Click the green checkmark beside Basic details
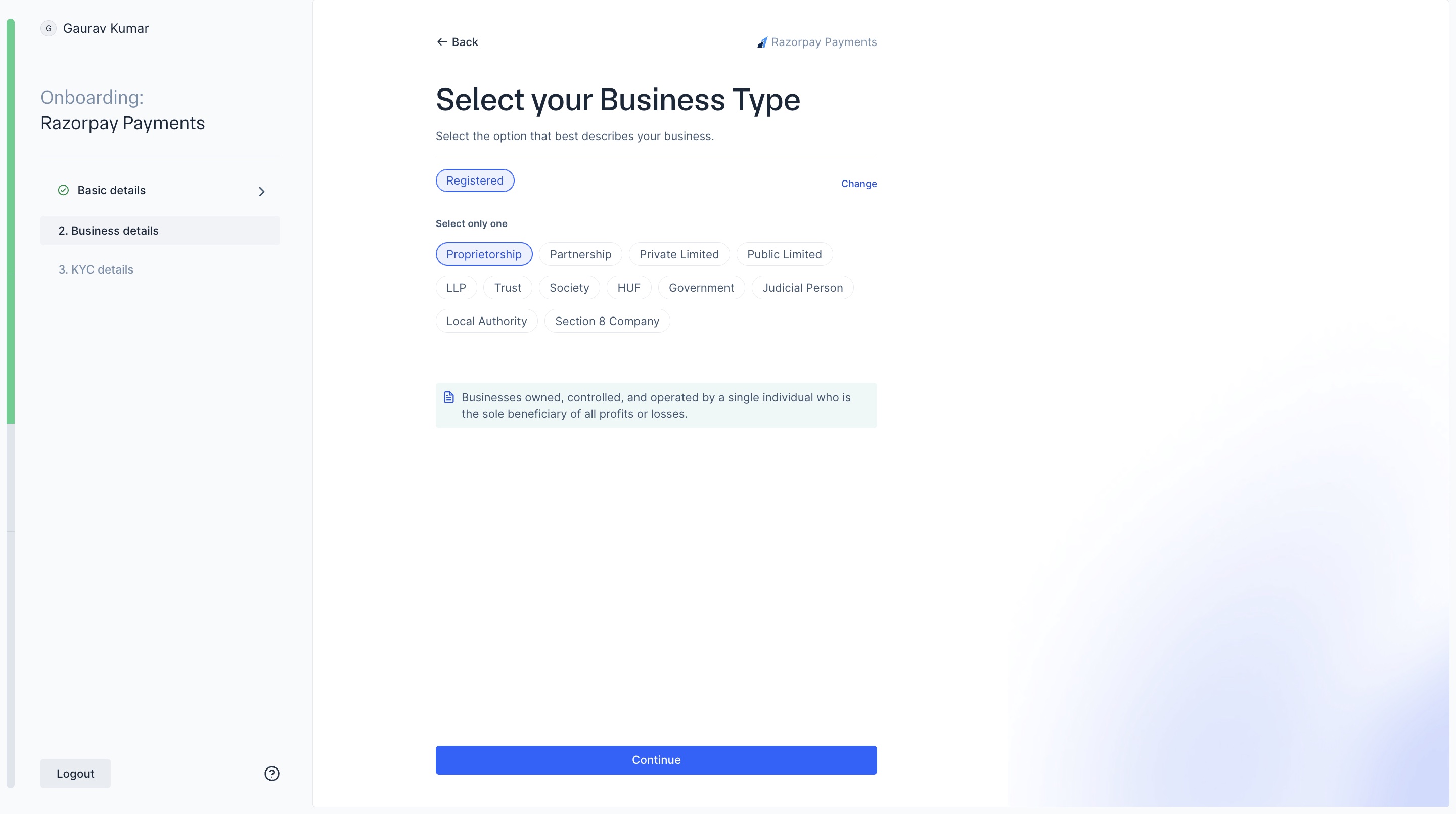1456x814 pixels. [x=63, y=190]
